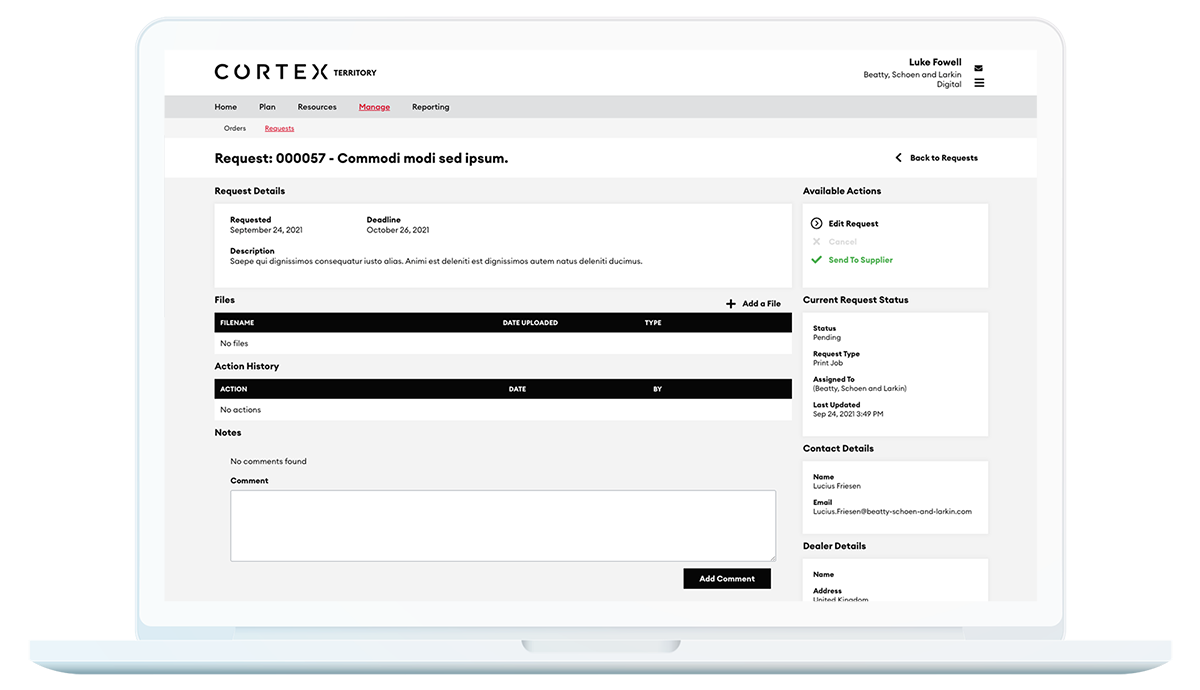Go to the Reporting section

click(430, 107)
